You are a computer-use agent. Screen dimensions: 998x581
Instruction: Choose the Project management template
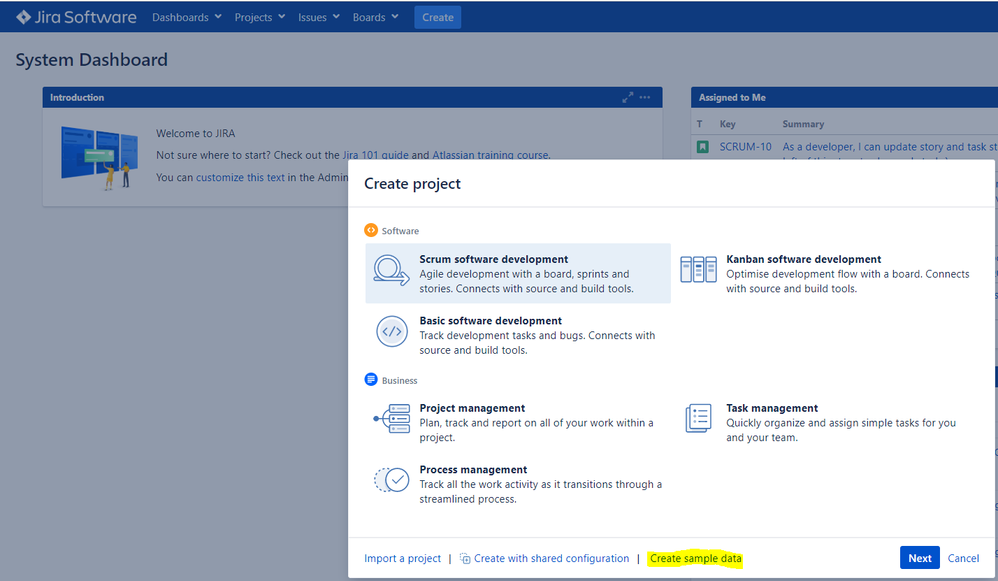517,422
